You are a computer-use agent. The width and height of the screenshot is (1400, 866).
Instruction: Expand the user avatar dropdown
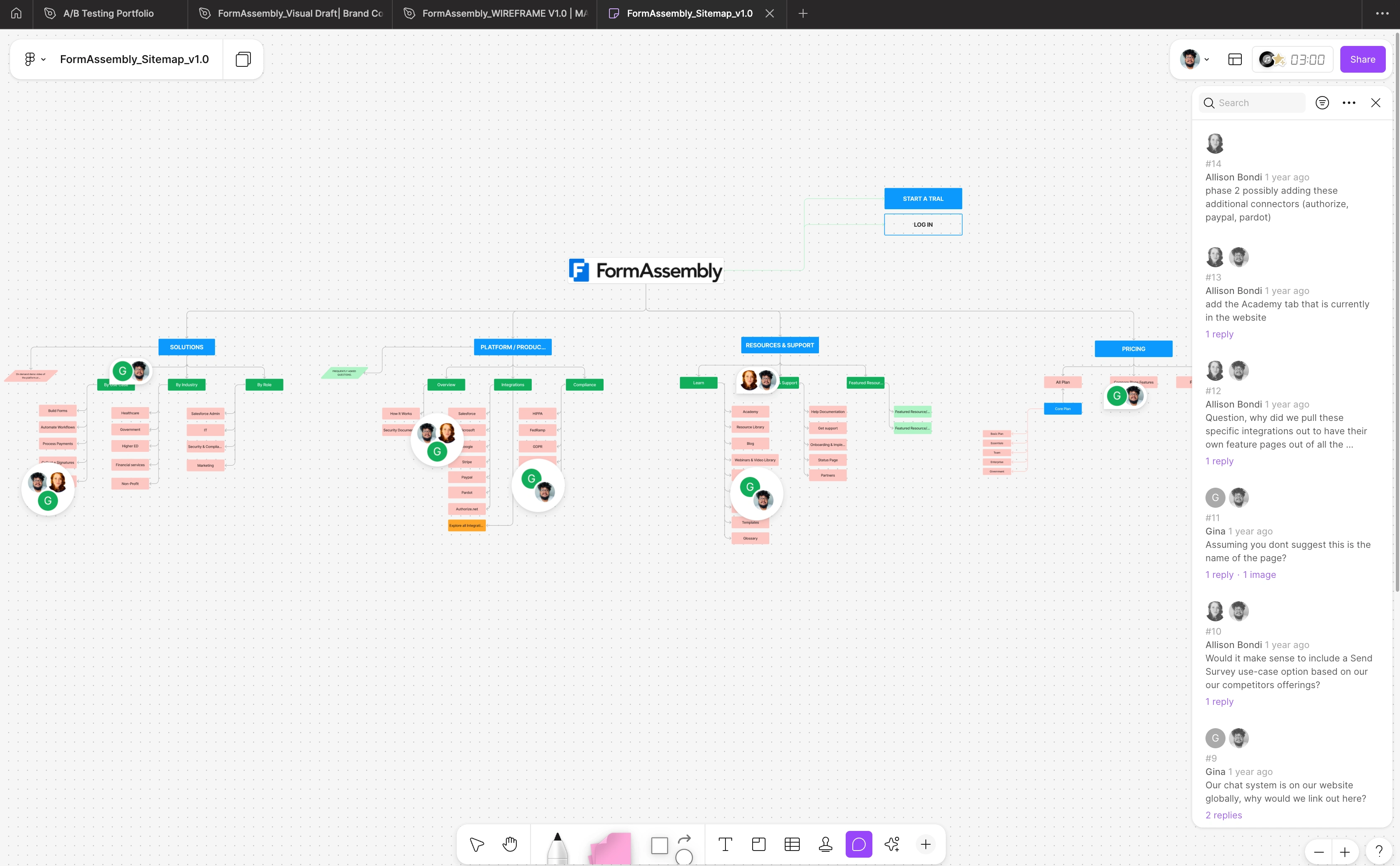1195,59
